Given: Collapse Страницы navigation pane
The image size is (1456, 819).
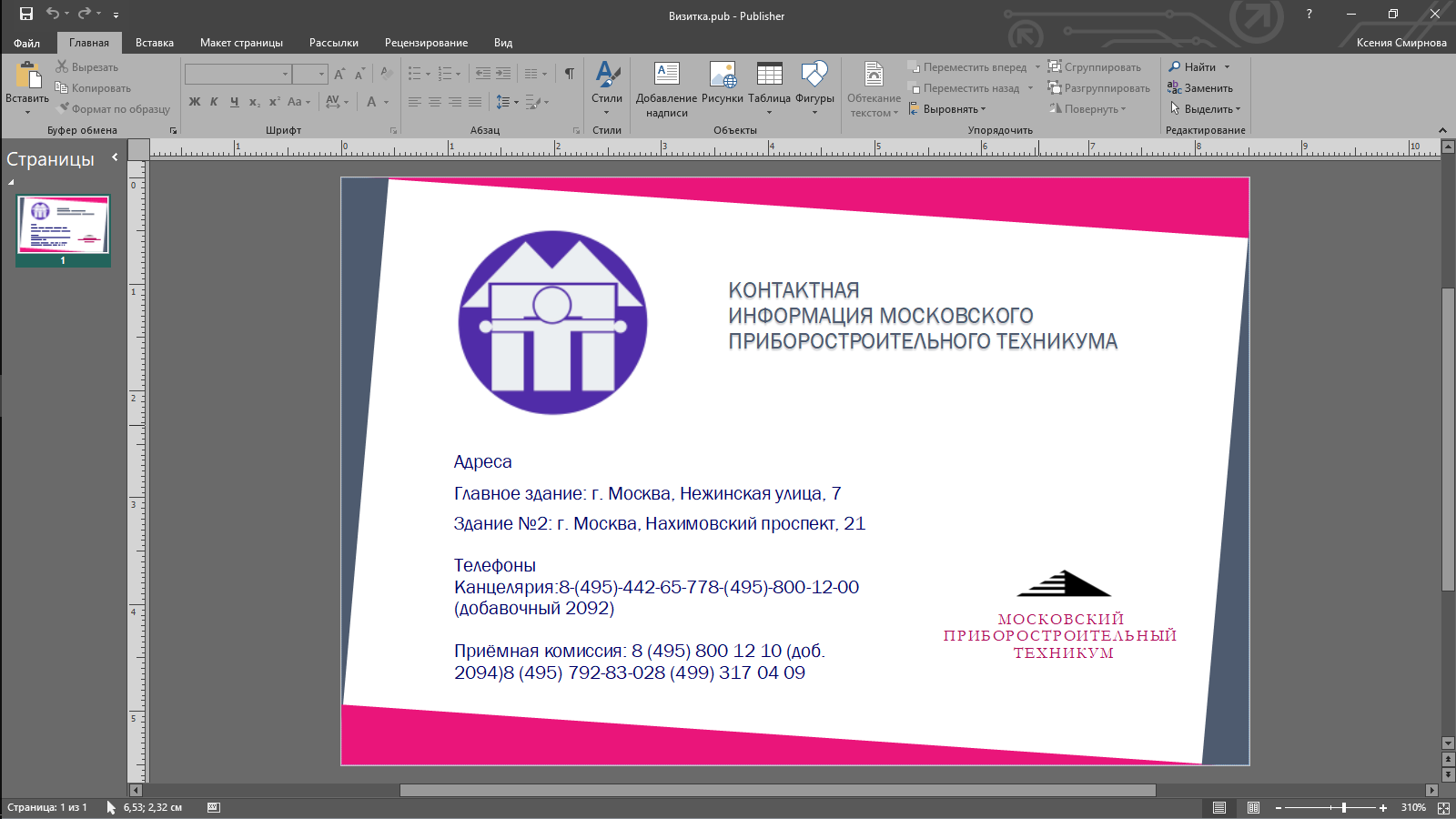Looking at the screenshot, I should [115, 157].
